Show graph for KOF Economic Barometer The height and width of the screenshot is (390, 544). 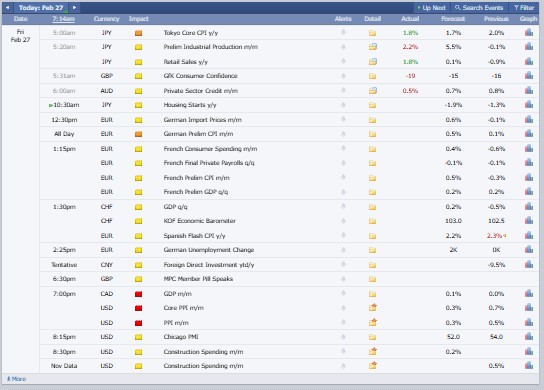pyautogui.click(x=529, y=220)
